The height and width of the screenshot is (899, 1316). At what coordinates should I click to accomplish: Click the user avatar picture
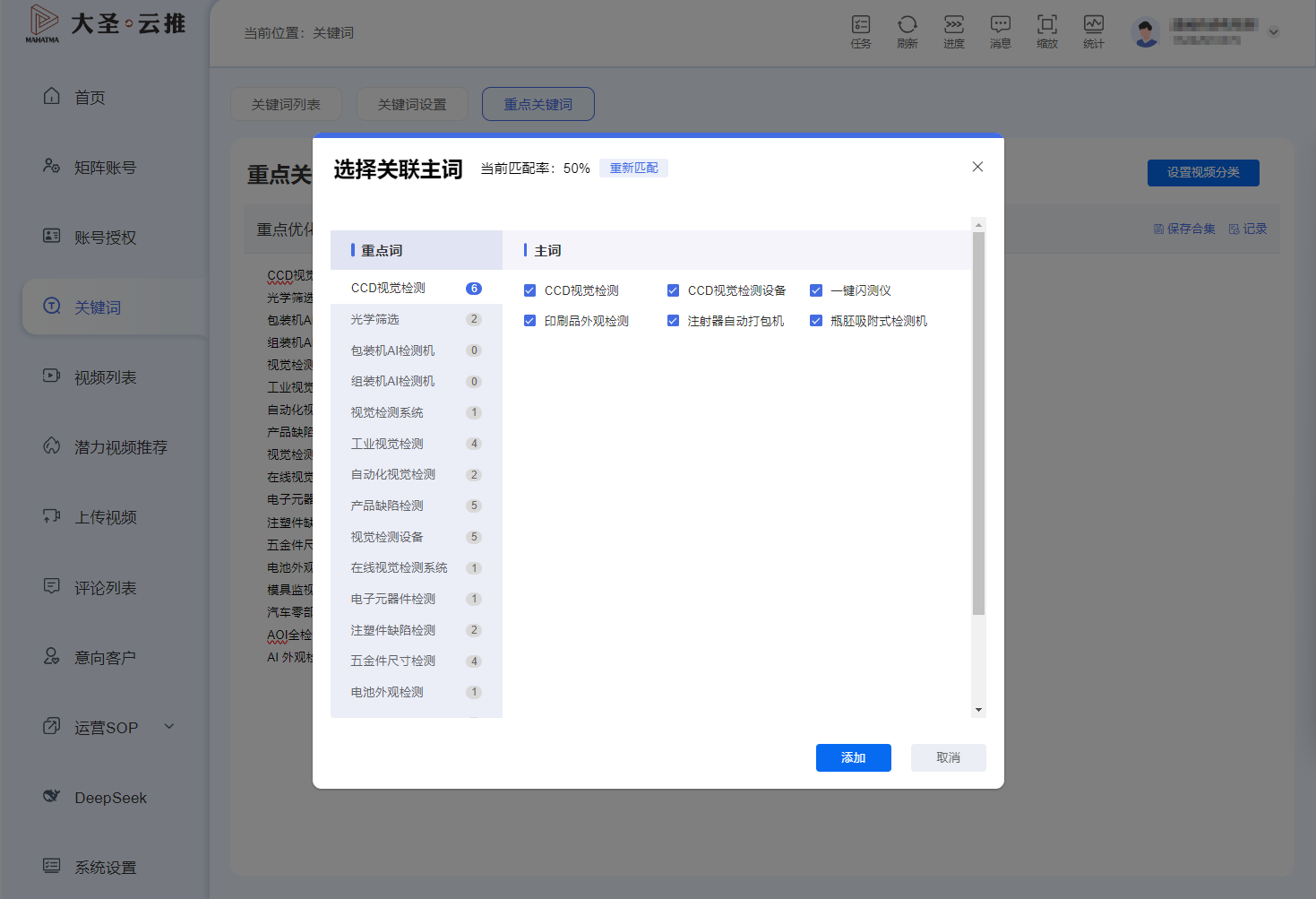click(1146, 32)
